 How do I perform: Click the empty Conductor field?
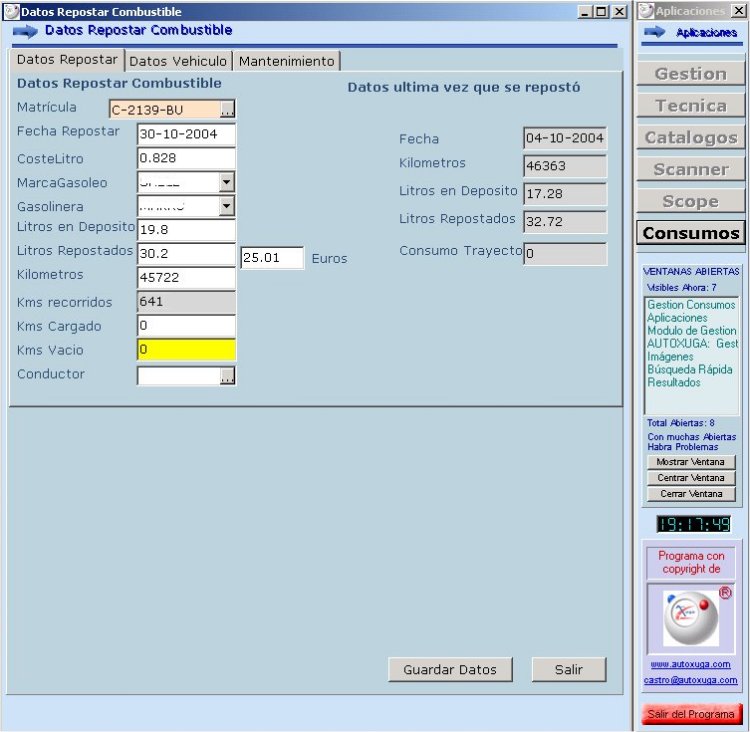pos(179,376)
